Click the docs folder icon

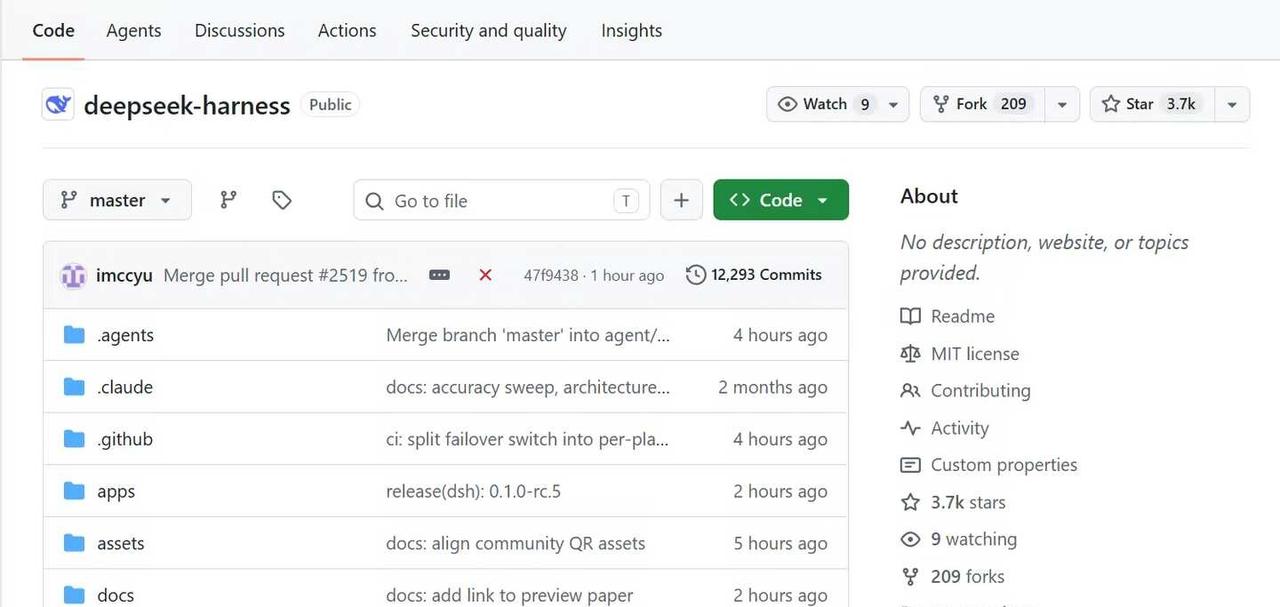tap(74, 595)
